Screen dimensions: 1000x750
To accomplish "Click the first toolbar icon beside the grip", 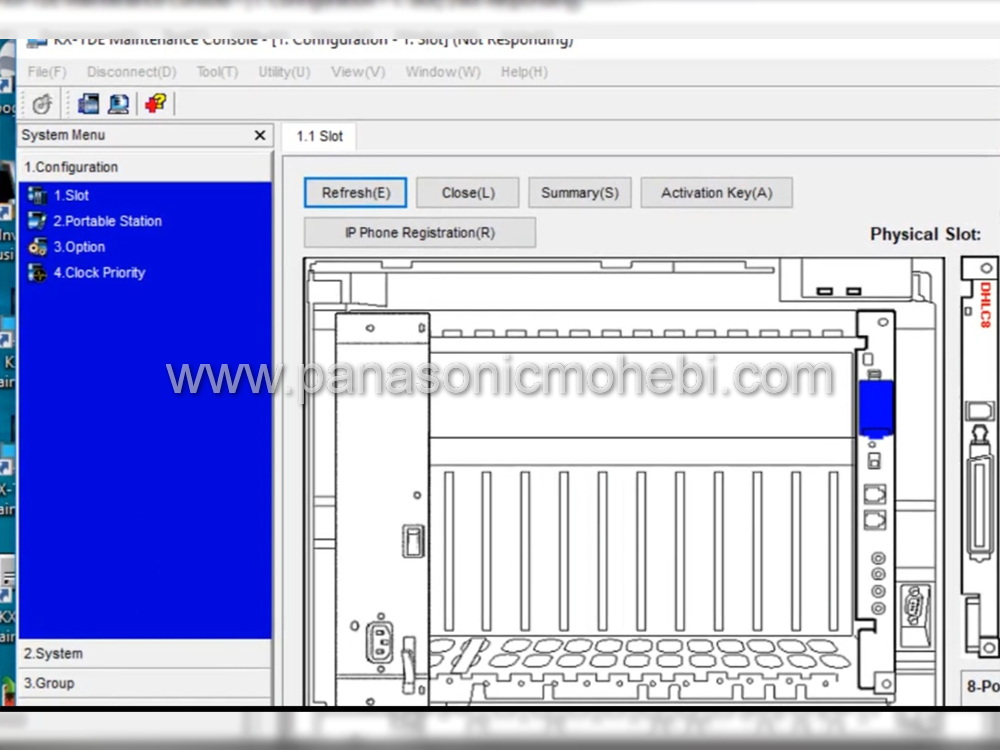I will [x=42, y=104].
